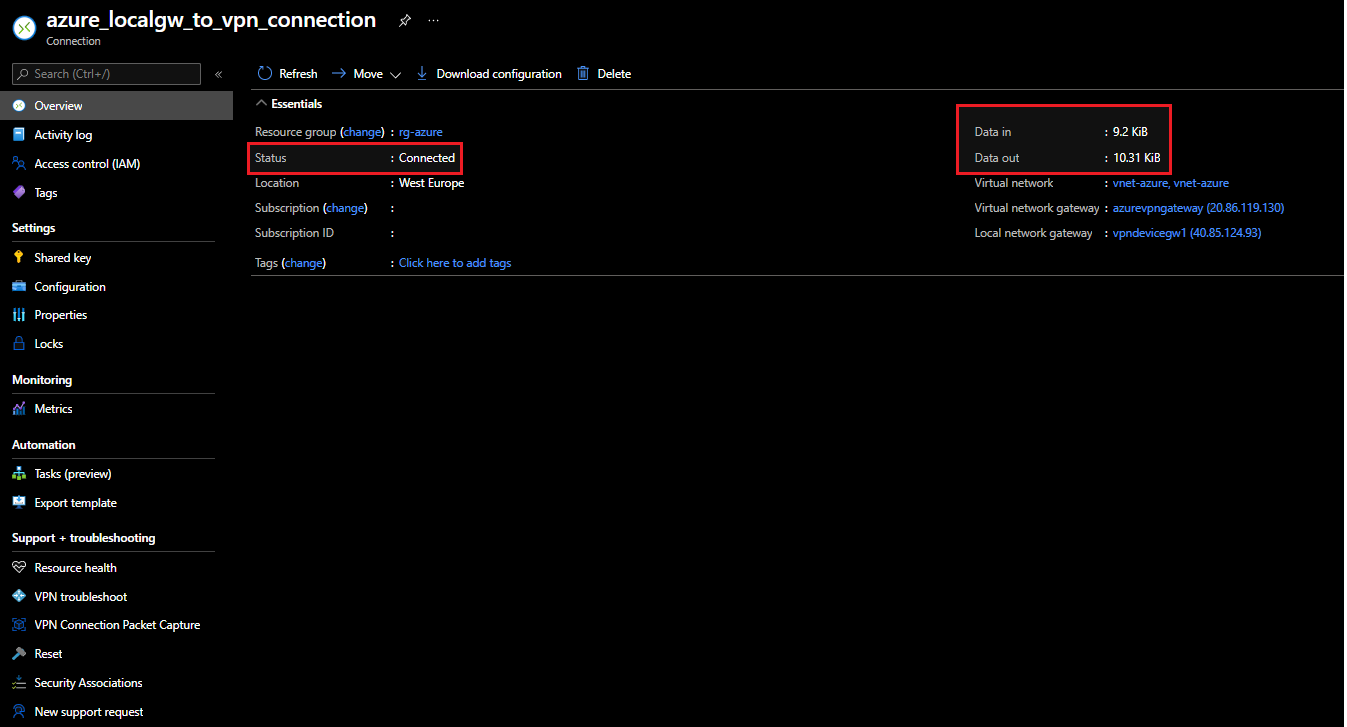Click the Delete trash can icon
Image resolution: width=1347 pixels, height=727 pixels.
(x=583, y=74)
